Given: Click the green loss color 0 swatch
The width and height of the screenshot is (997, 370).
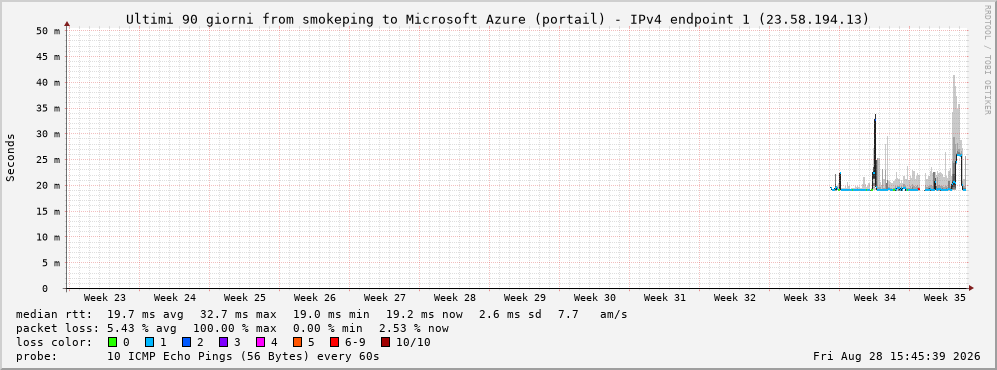Looking at the screenshot, I should pyautogui.click(x=113, y=342).
